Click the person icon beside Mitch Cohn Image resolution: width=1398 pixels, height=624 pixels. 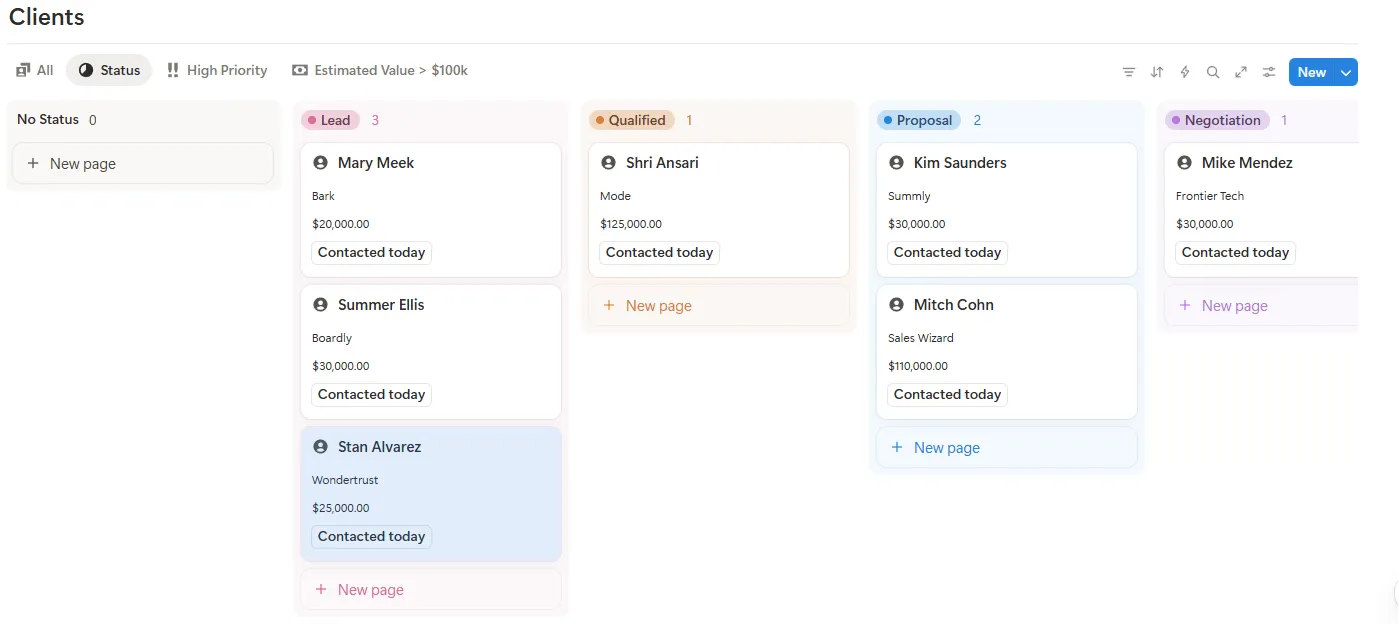click(896, 304)
